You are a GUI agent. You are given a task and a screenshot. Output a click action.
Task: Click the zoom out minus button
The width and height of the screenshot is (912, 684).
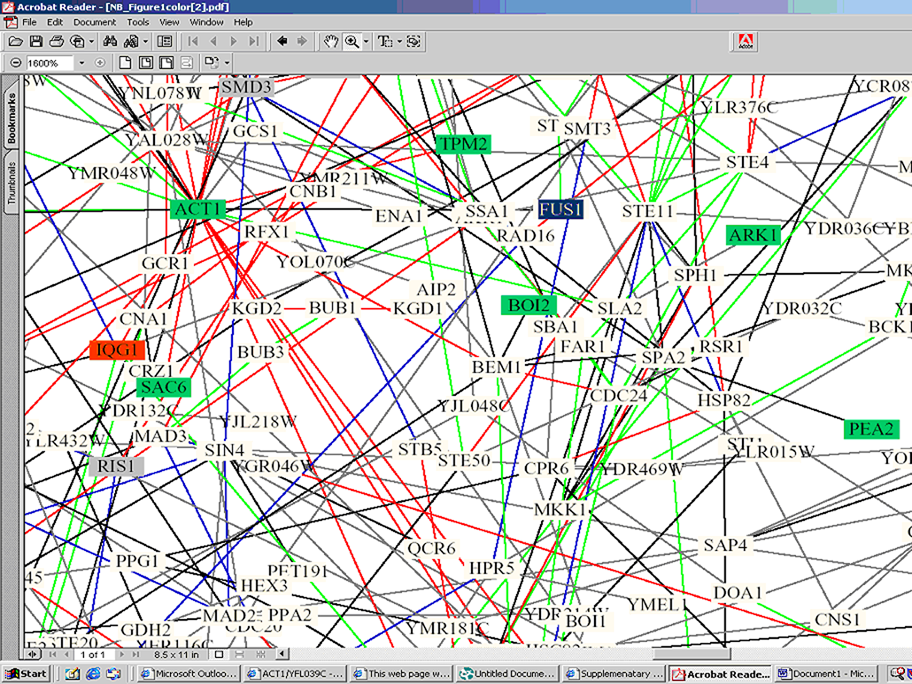(x=16, y=63)
